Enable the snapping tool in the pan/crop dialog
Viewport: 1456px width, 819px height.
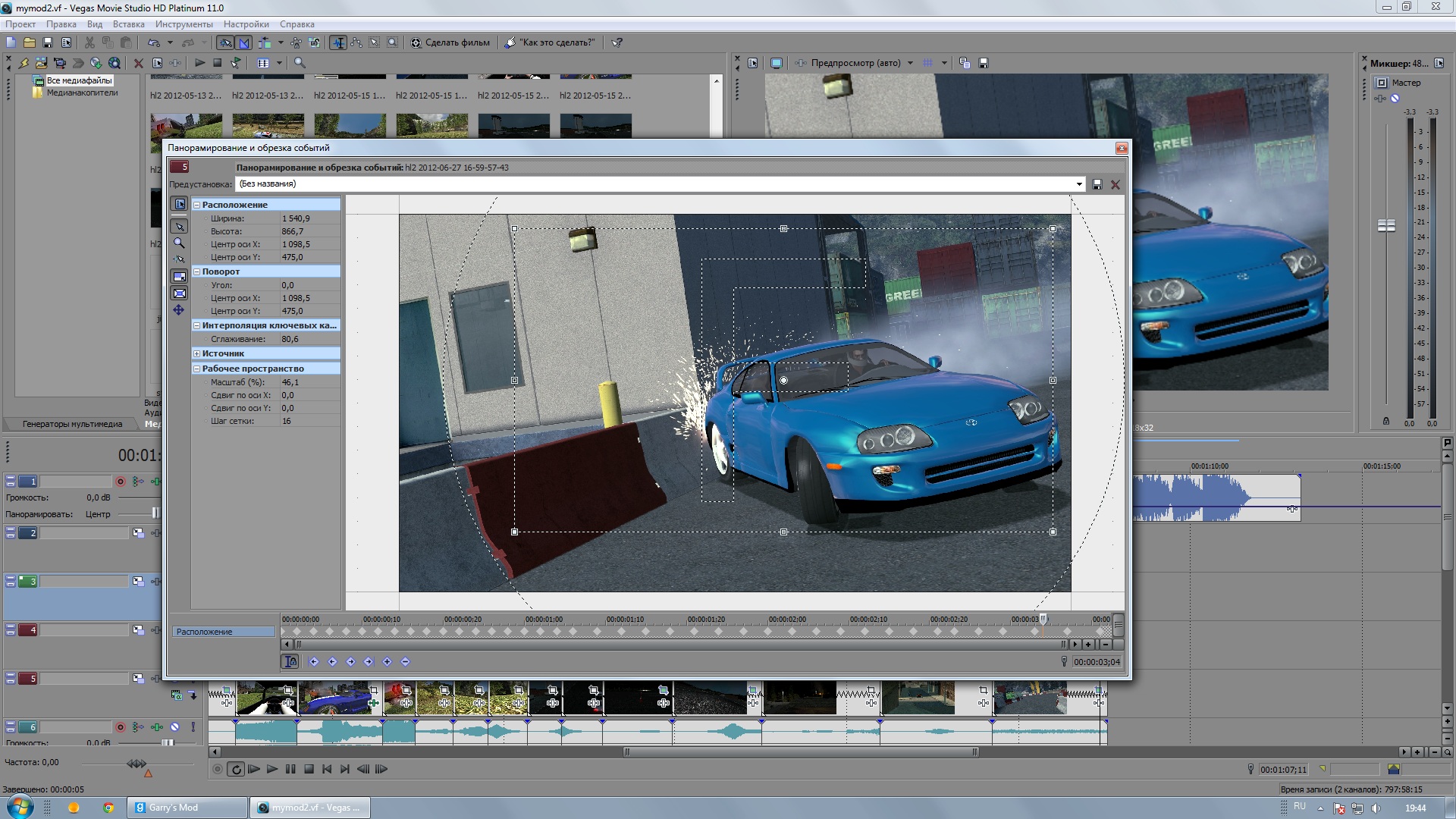point(179,259)
